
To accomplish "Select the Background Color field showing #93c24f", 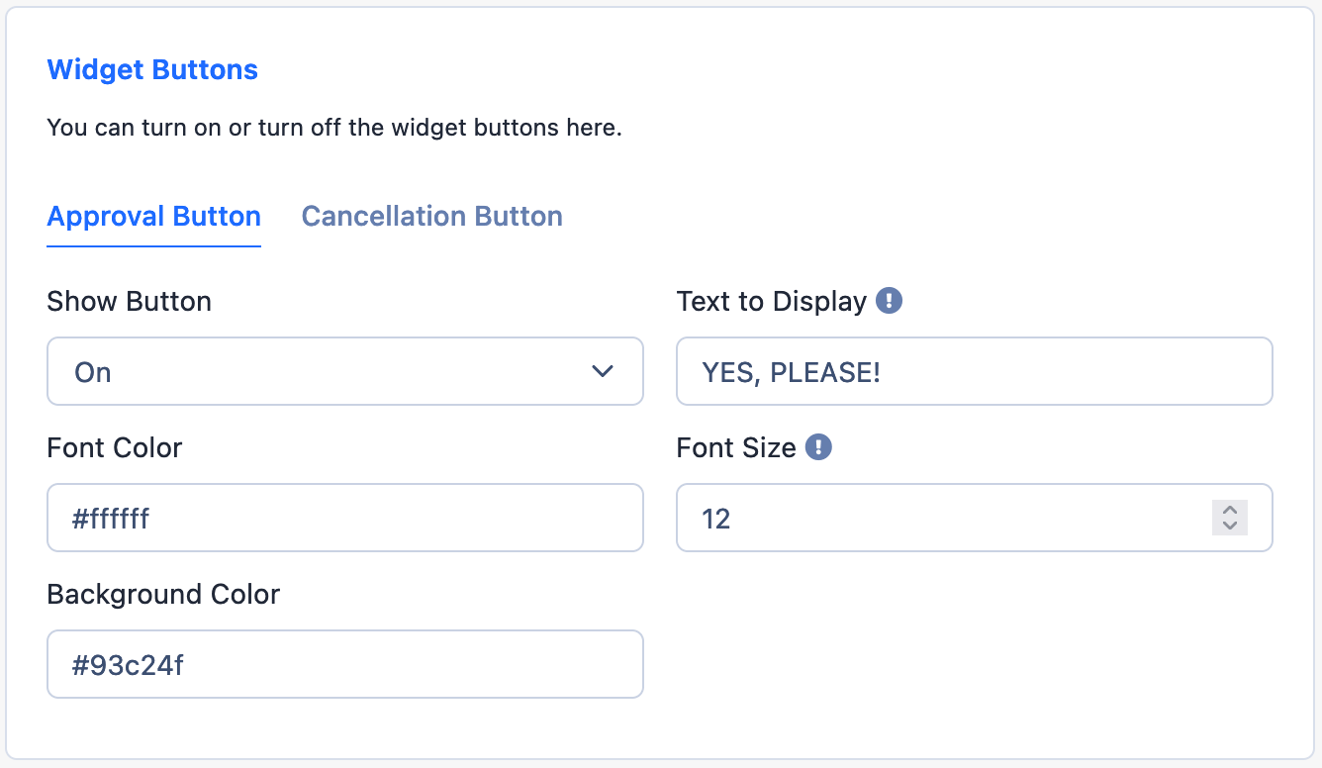I will (x=345, y=664).
